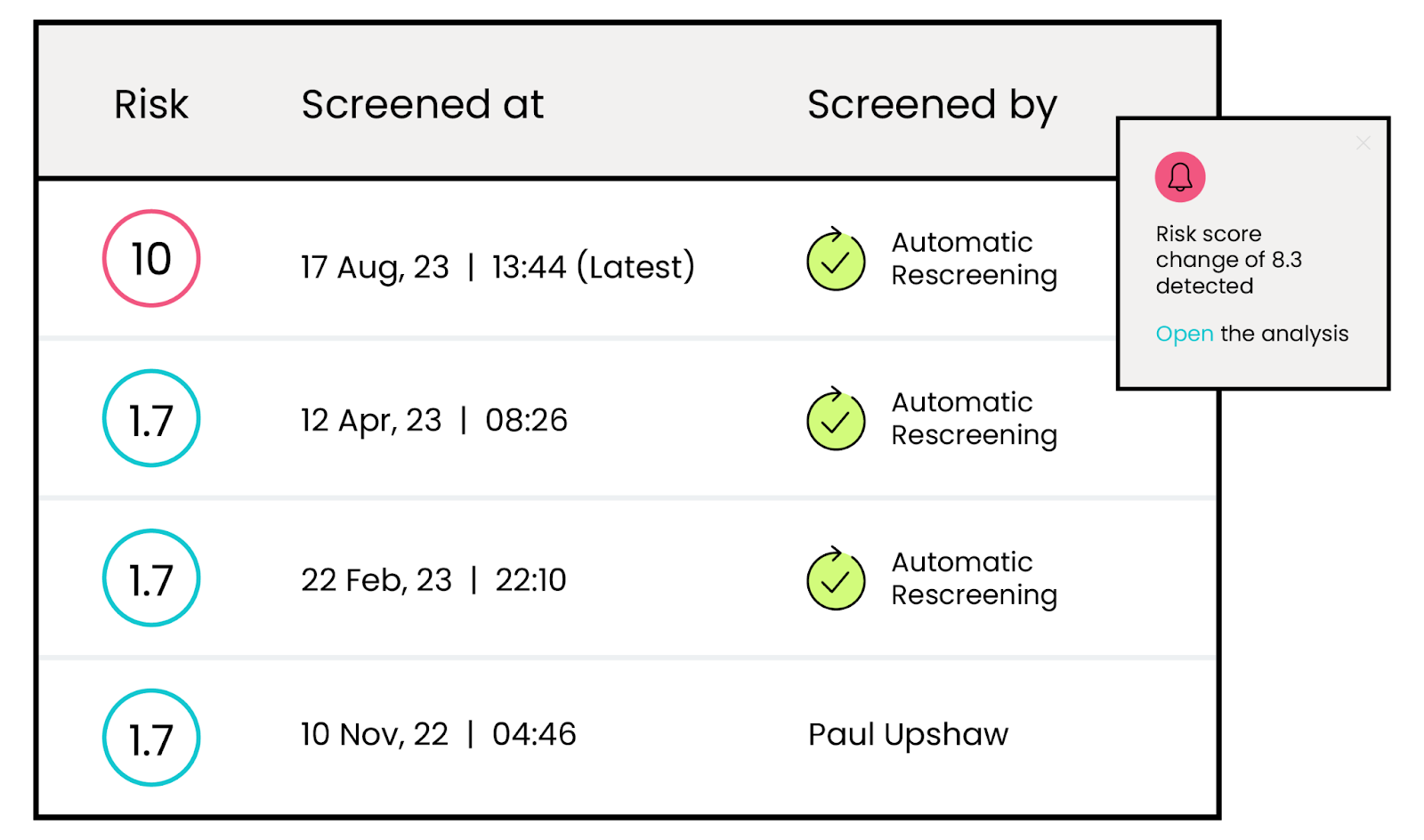
Task: Select the 10 Nov, 22 screening timestamp
Action: click(438, 734)
